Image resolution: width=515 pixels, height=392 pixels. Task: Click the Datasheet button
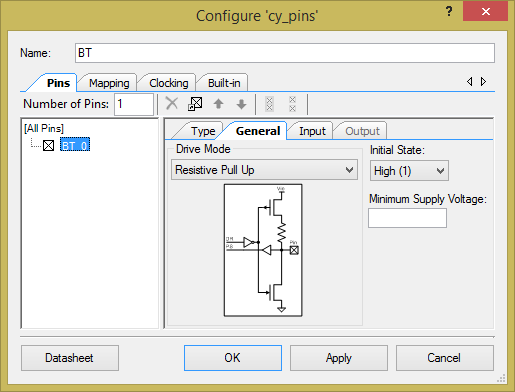[x=70, y=358]
